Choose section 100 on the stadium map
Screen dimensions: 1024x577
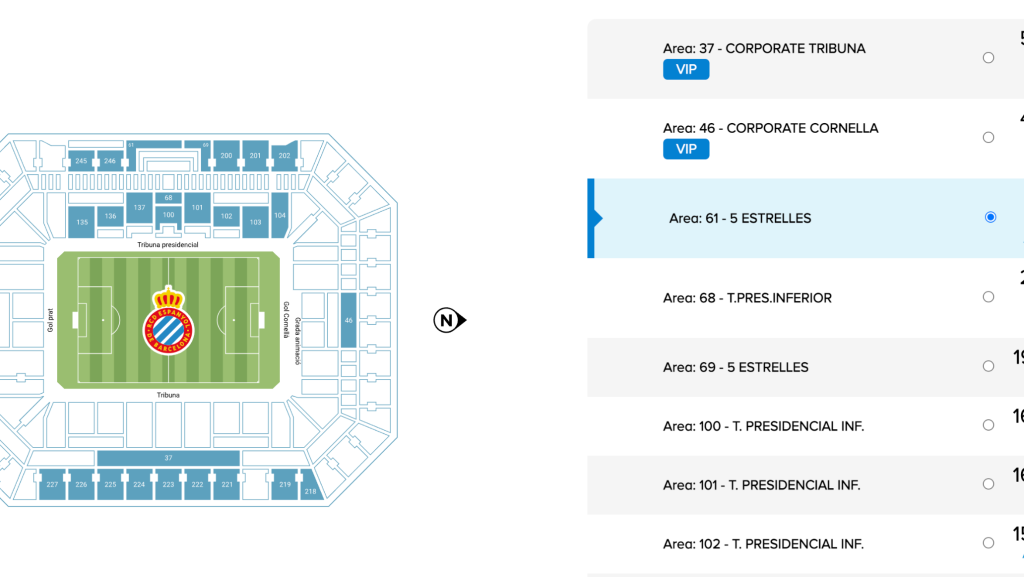tap(168, 214)
